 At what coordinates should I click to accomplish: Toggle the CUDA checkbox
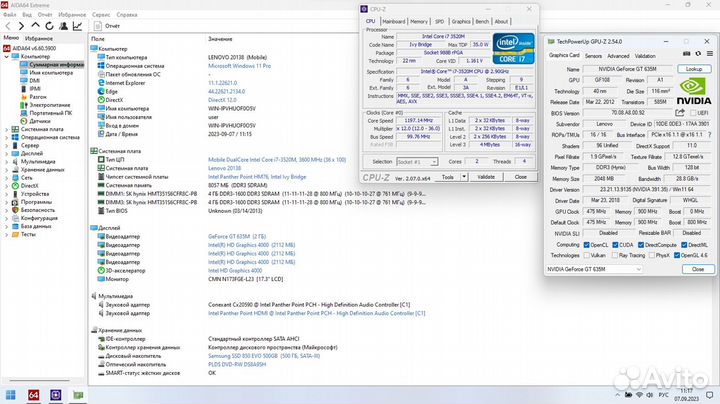click(615, 245)
